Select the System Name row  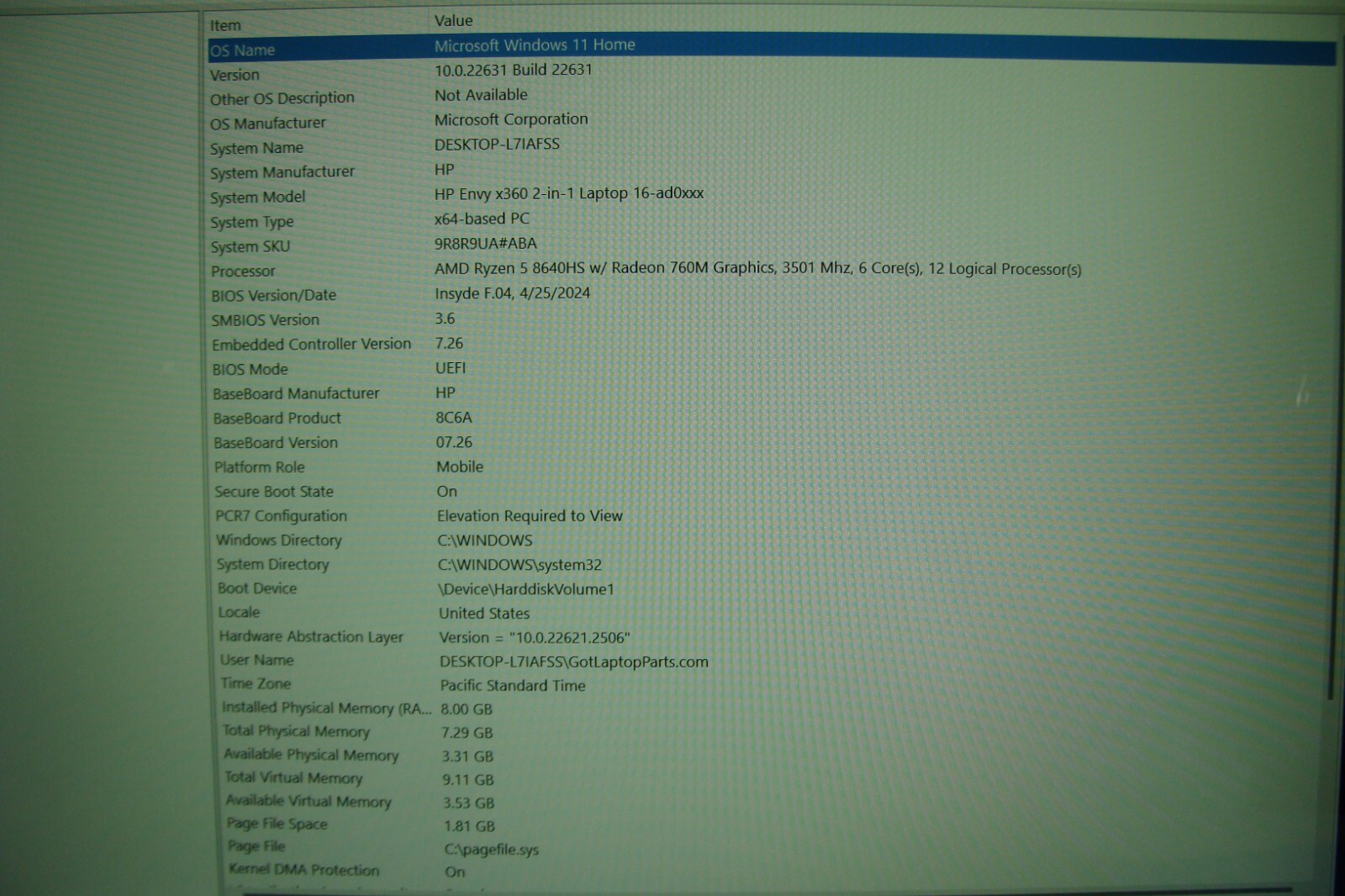pos(772,146)
